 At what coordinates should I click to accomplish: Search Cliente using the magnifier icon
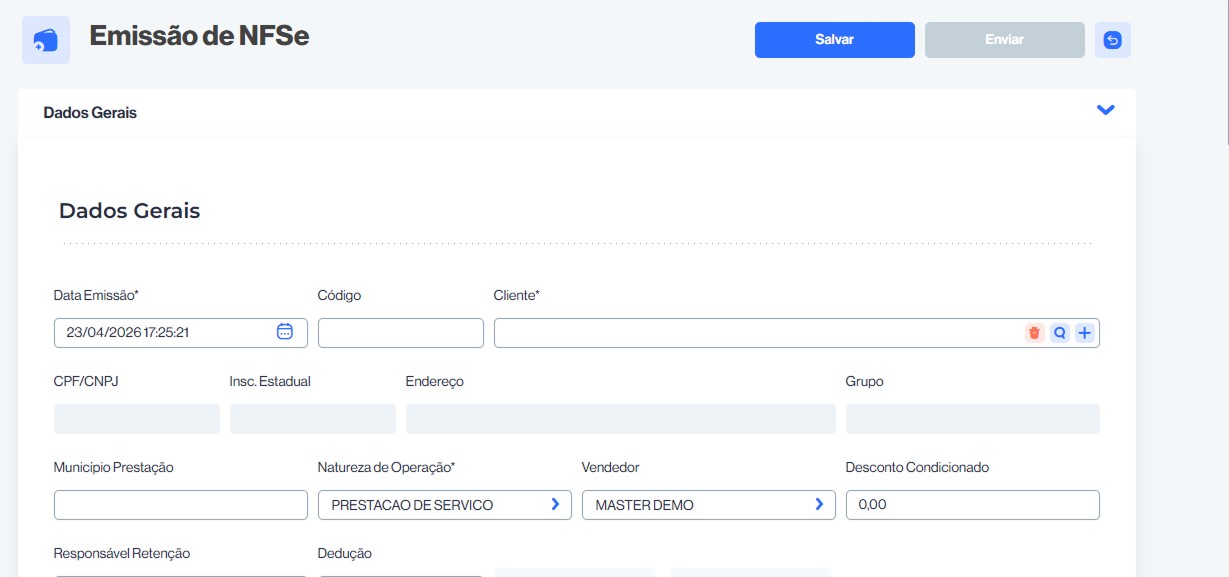click(1060, 333)
